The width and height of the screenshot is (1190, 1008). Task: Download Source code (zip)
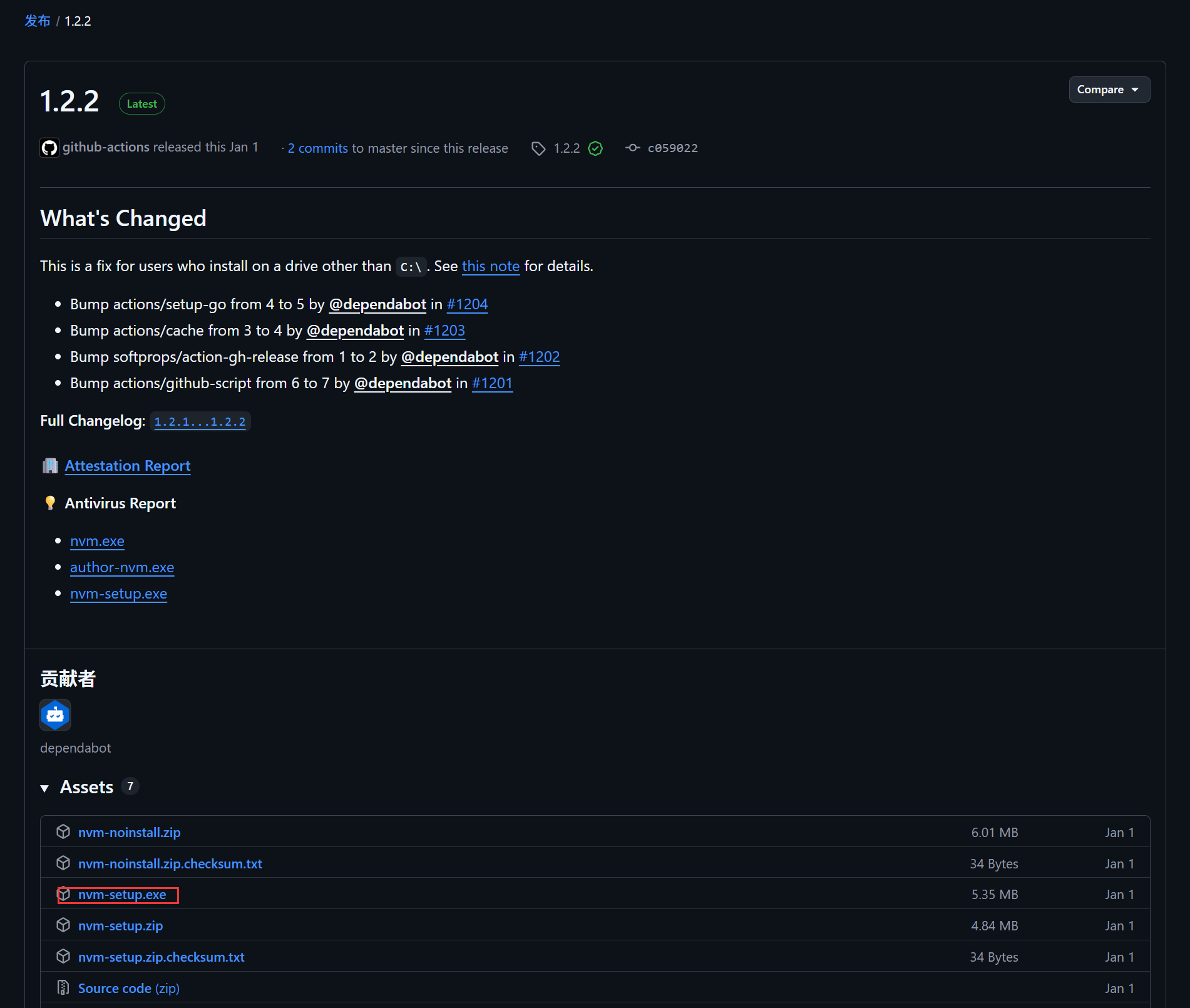128,989
